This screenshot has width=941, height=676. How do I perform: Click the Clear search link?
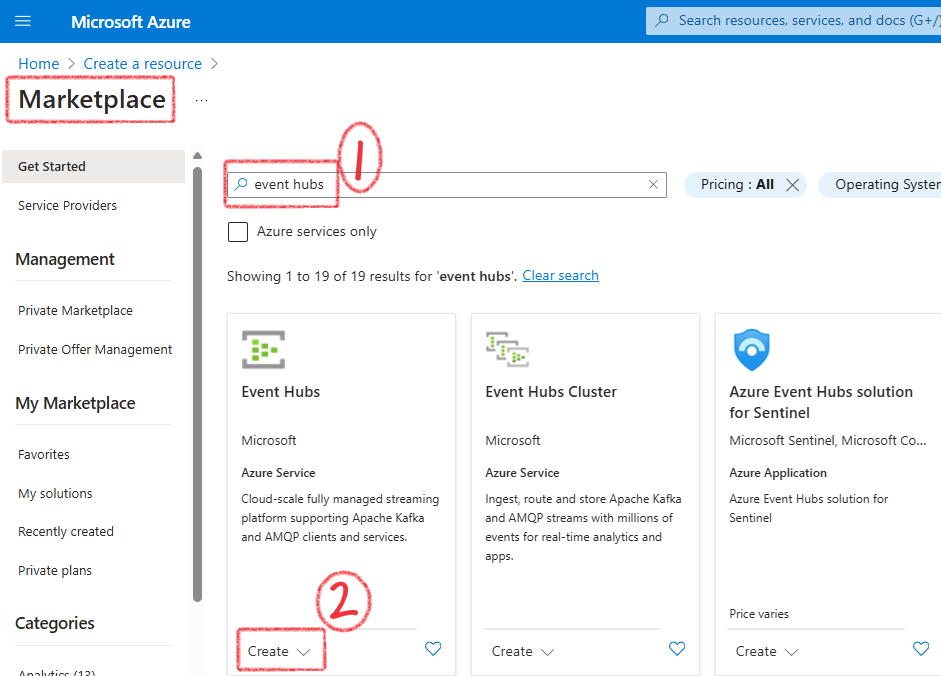pos(561,276)
